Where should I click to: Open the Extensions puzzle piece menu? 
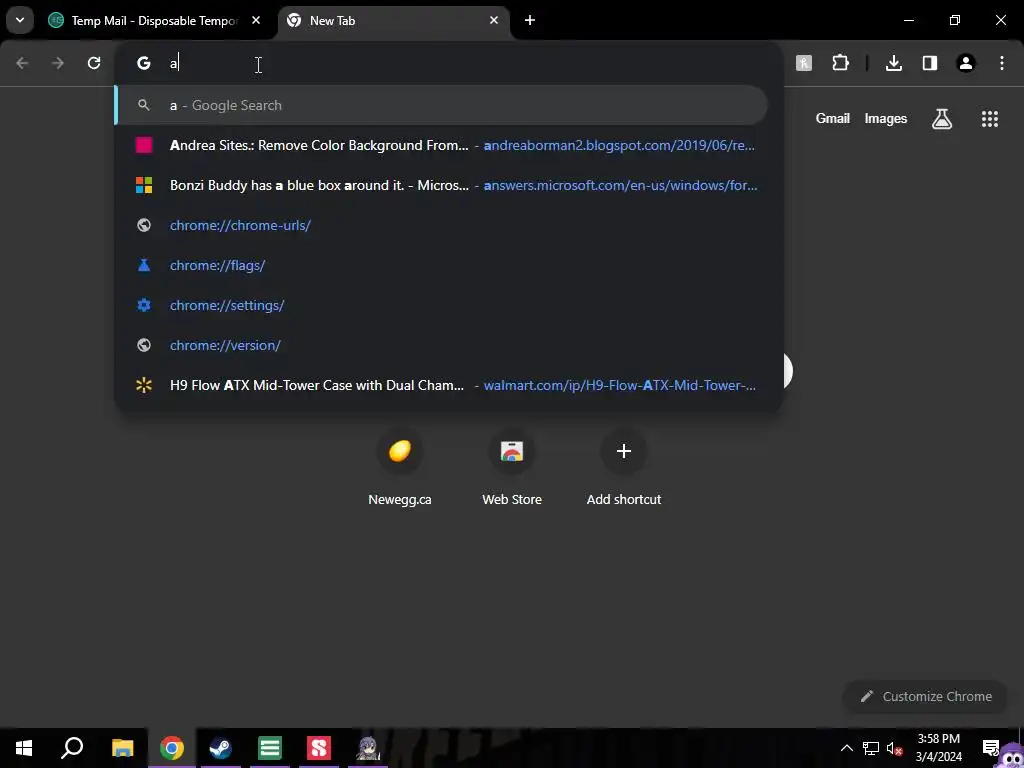click(x=840, y=63)
